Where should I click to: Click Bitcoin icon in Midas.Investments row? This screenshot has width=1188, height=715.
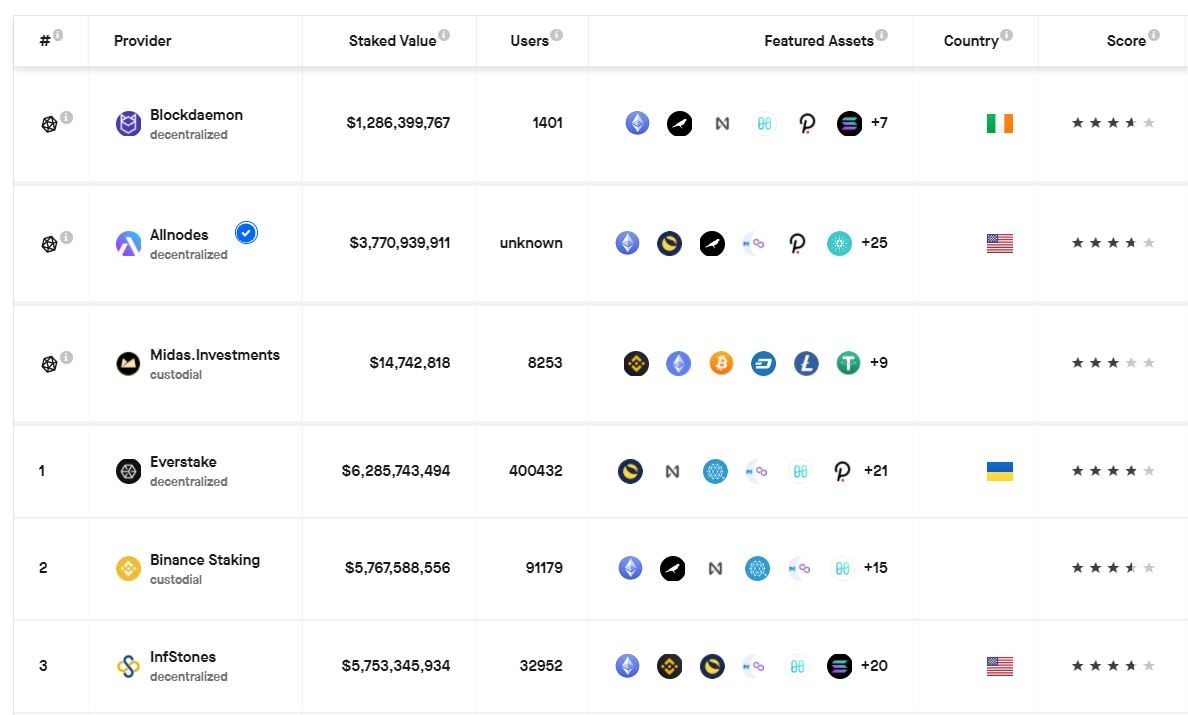coord(721,364)
